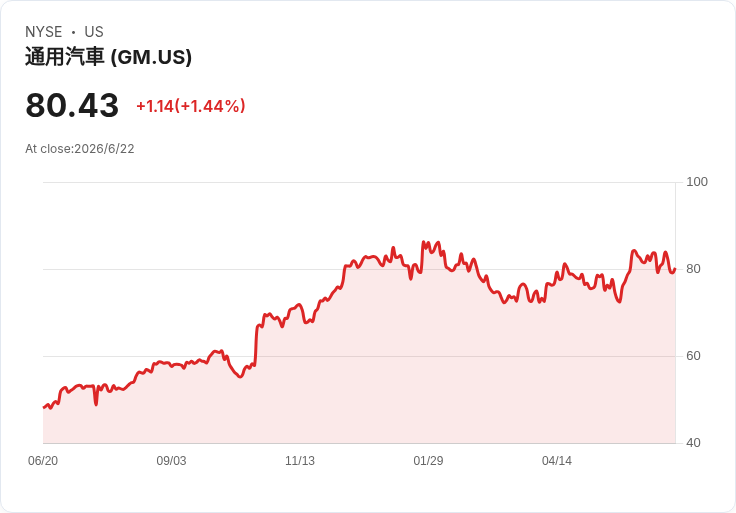This screenshot has width=736, height=513.
Task: Click the chart line's final endpoint
Action: 675,269
